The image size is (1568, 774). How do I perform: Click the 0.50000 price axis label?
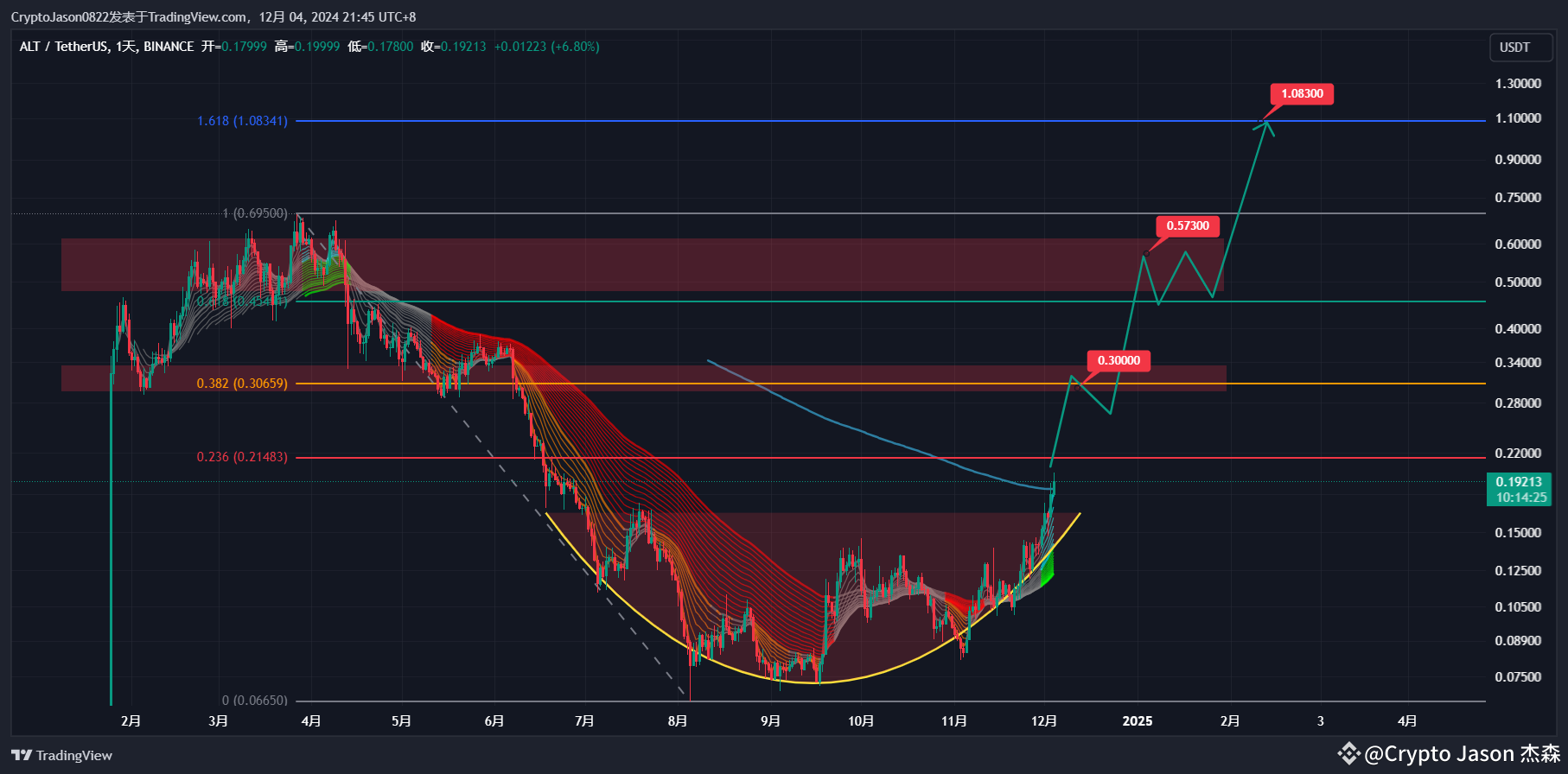point(1518,282)
